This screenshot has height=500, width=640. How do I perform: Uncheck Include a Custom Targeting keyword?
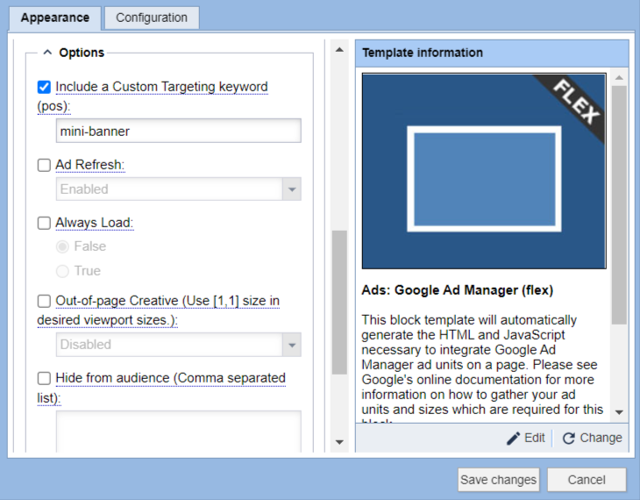44,88
